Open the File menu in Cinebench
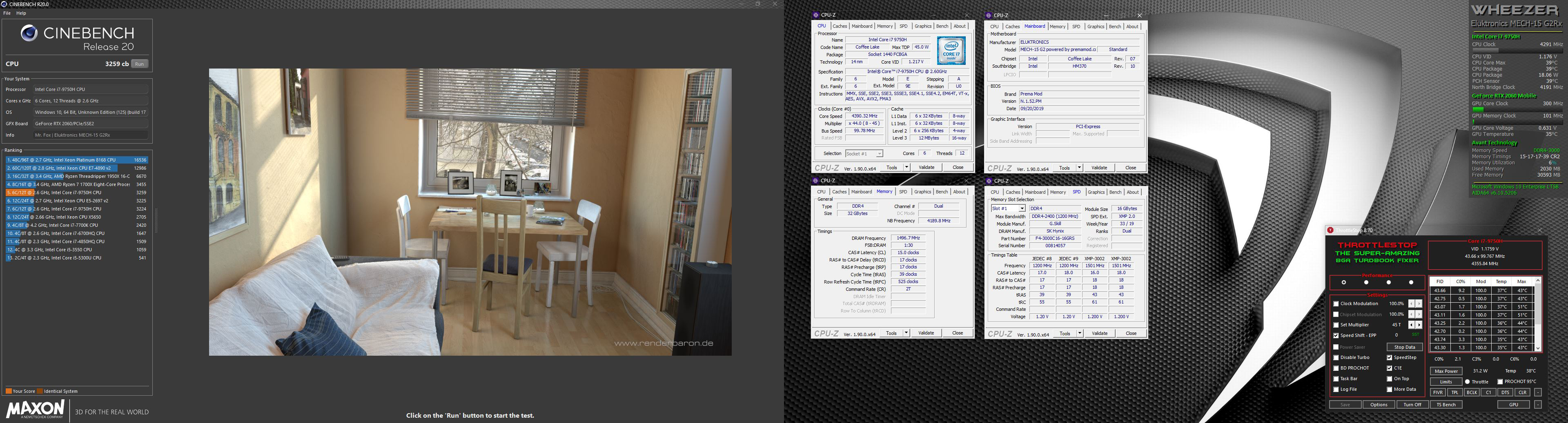This screenshot has width=1568, height=423. (7, 13)
